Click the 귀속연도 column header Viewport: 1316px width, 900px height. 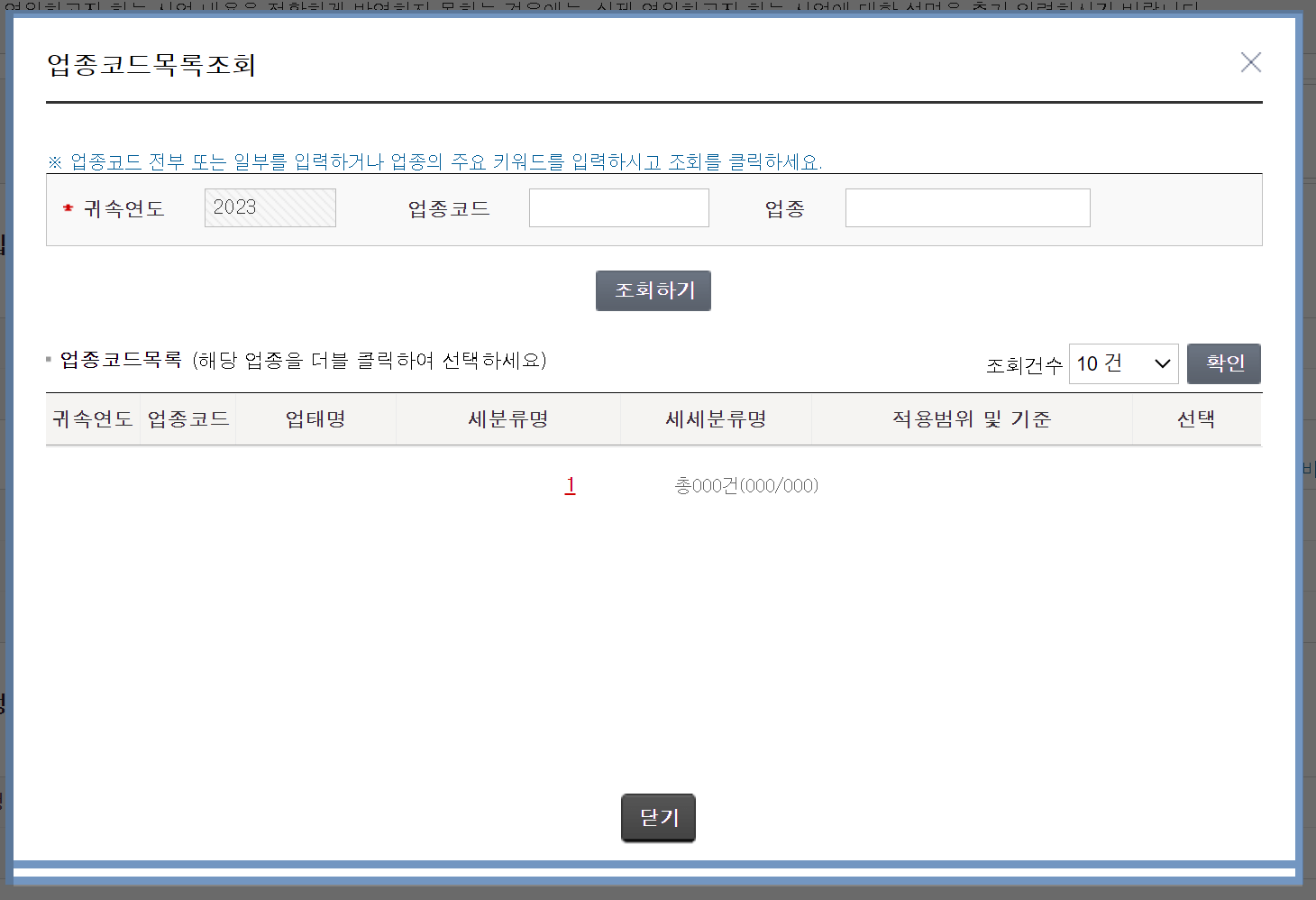pos(92,418)
